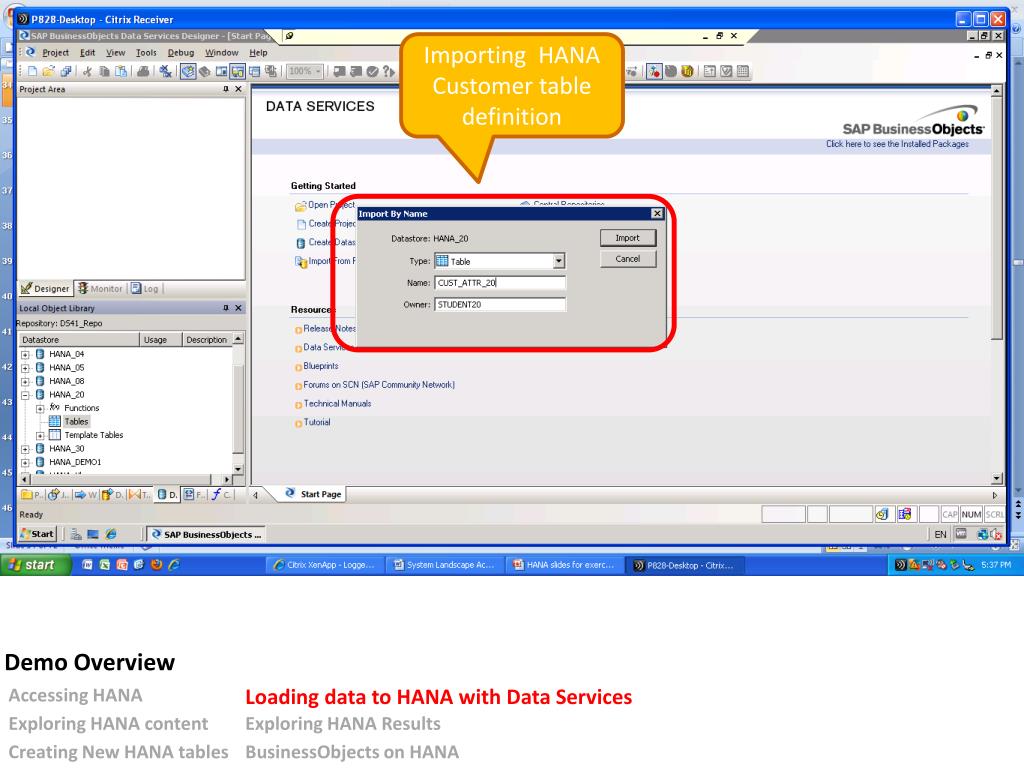The width and height of the screenshot is (1024, 768).
Task: Click the question-mark help toolbar icon
Action: [389, 71]
